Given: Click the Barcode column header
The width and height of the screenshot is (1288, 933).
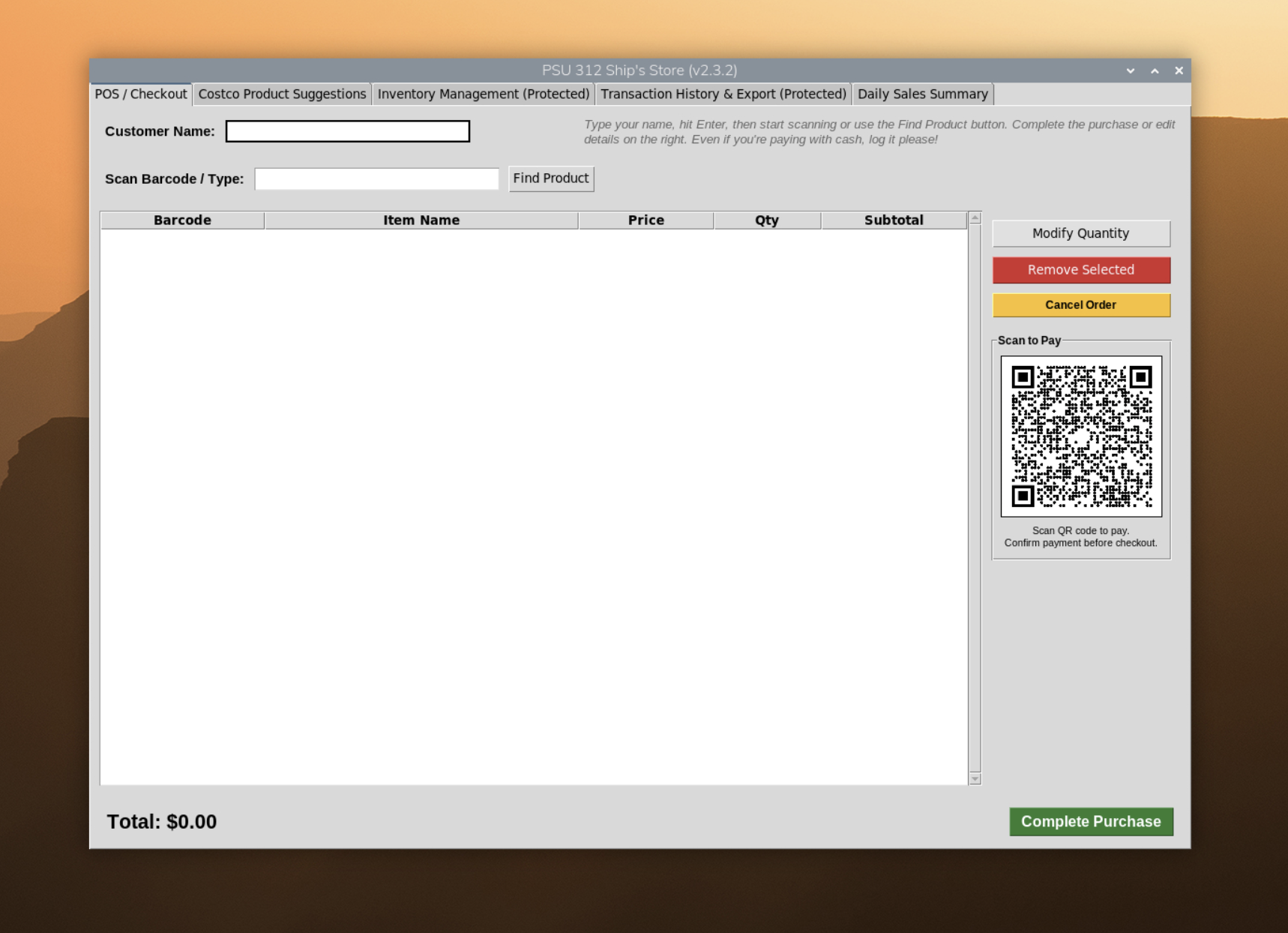Looking at the screenshot, I should 182,220.
